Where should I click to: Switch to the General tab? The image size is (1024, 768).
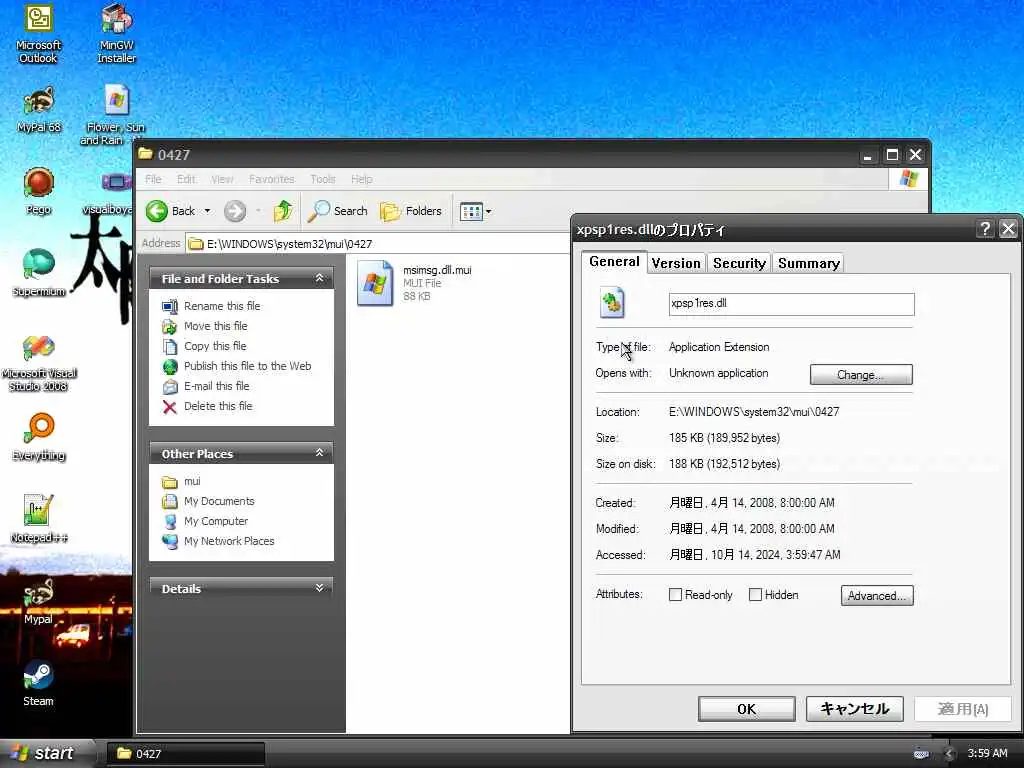(614, 262)
